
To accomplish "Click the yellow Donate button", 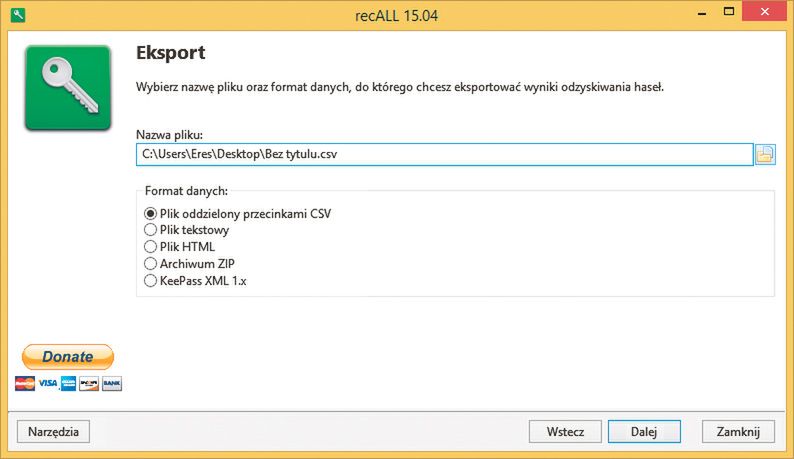I will [x=68, y=357].
